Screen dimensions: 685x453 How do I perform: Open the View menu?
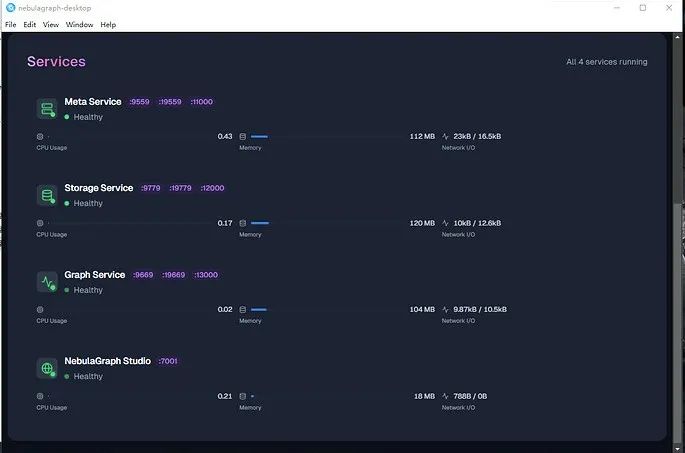(51, 24)
